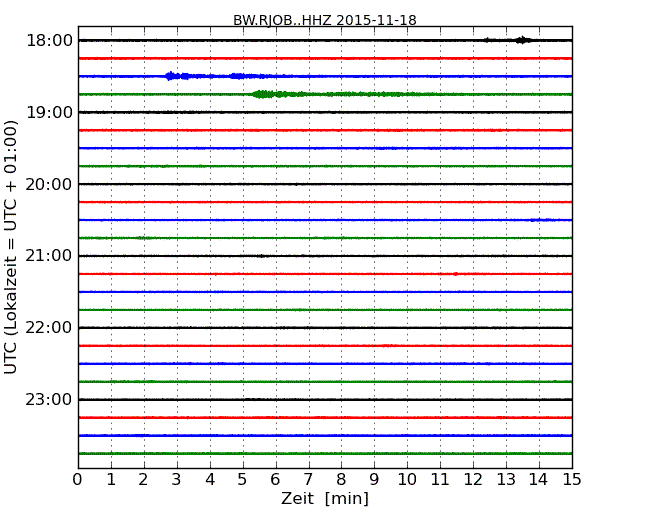Click the 20:00 time label
The width and height of the screenshot is (650, 520).
(49, 184)
